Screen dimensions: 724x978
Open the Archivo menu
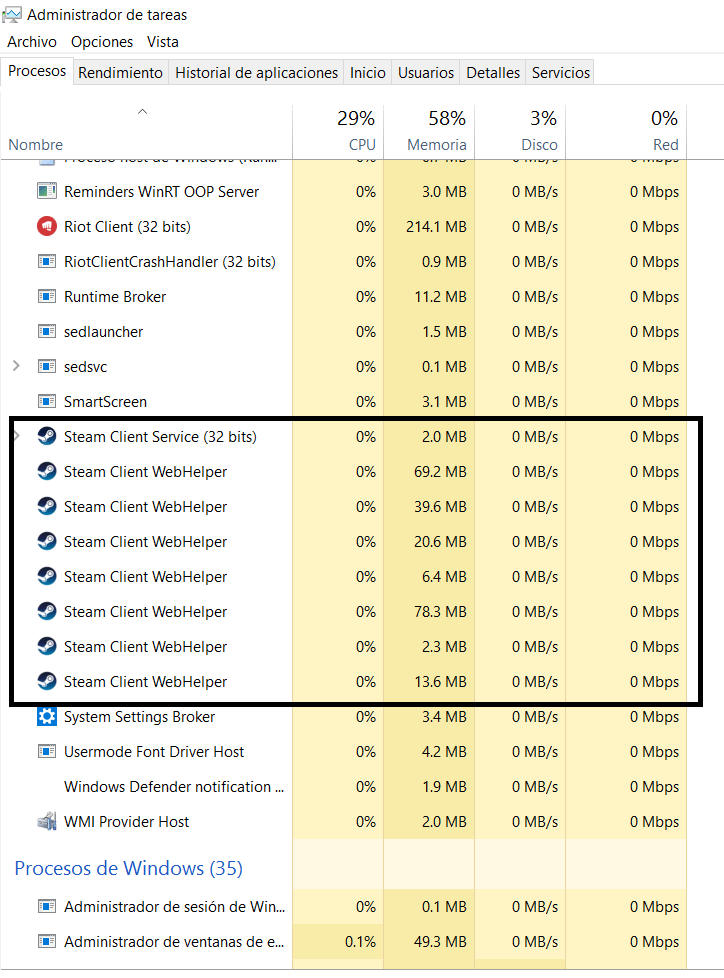[x=32, y=42]
